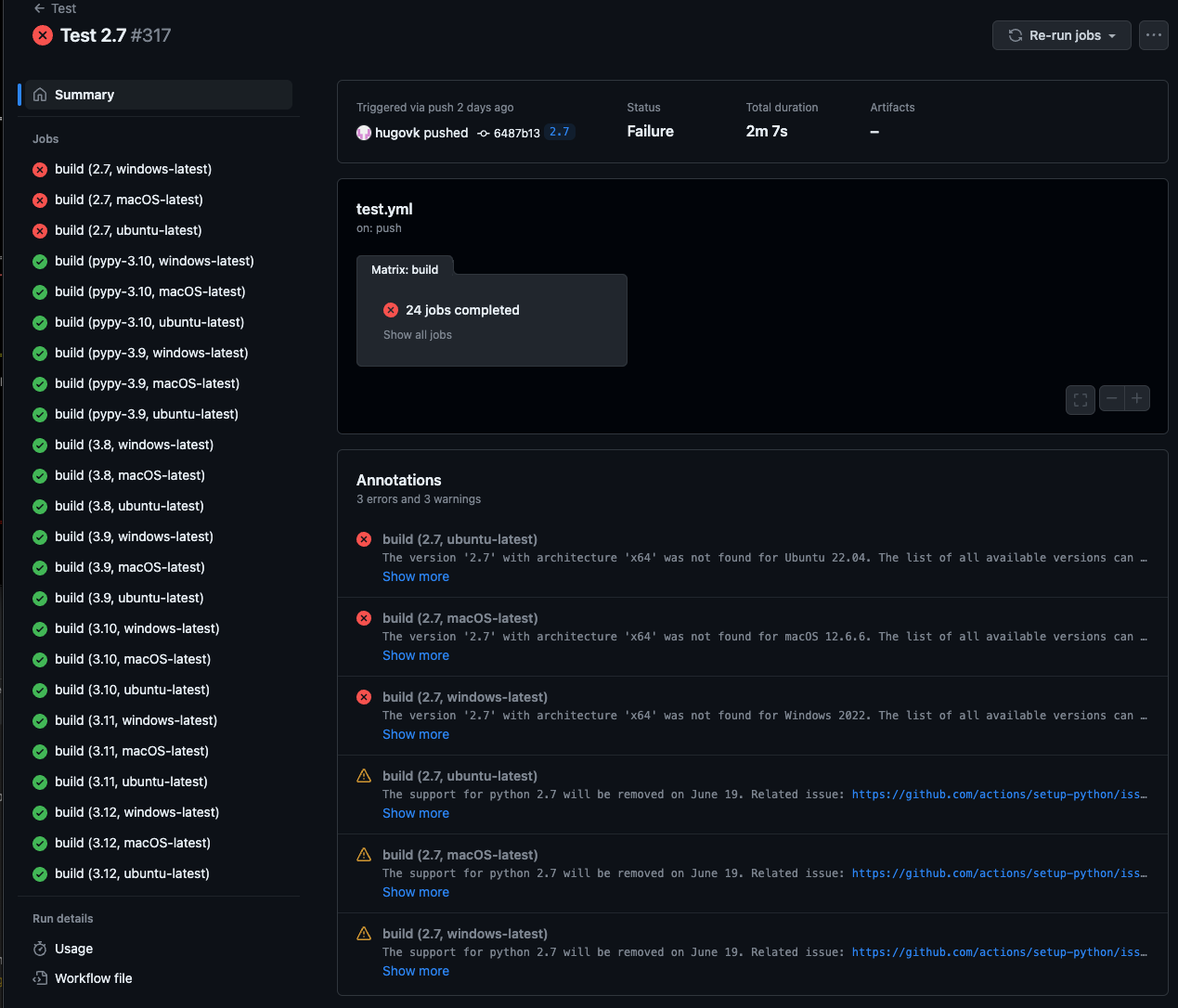Open macOS-latest warning annotation title
Image resolution: width=1178 pixels, height=1008 pixels.
pyautogui.click(x=460, y=855)
